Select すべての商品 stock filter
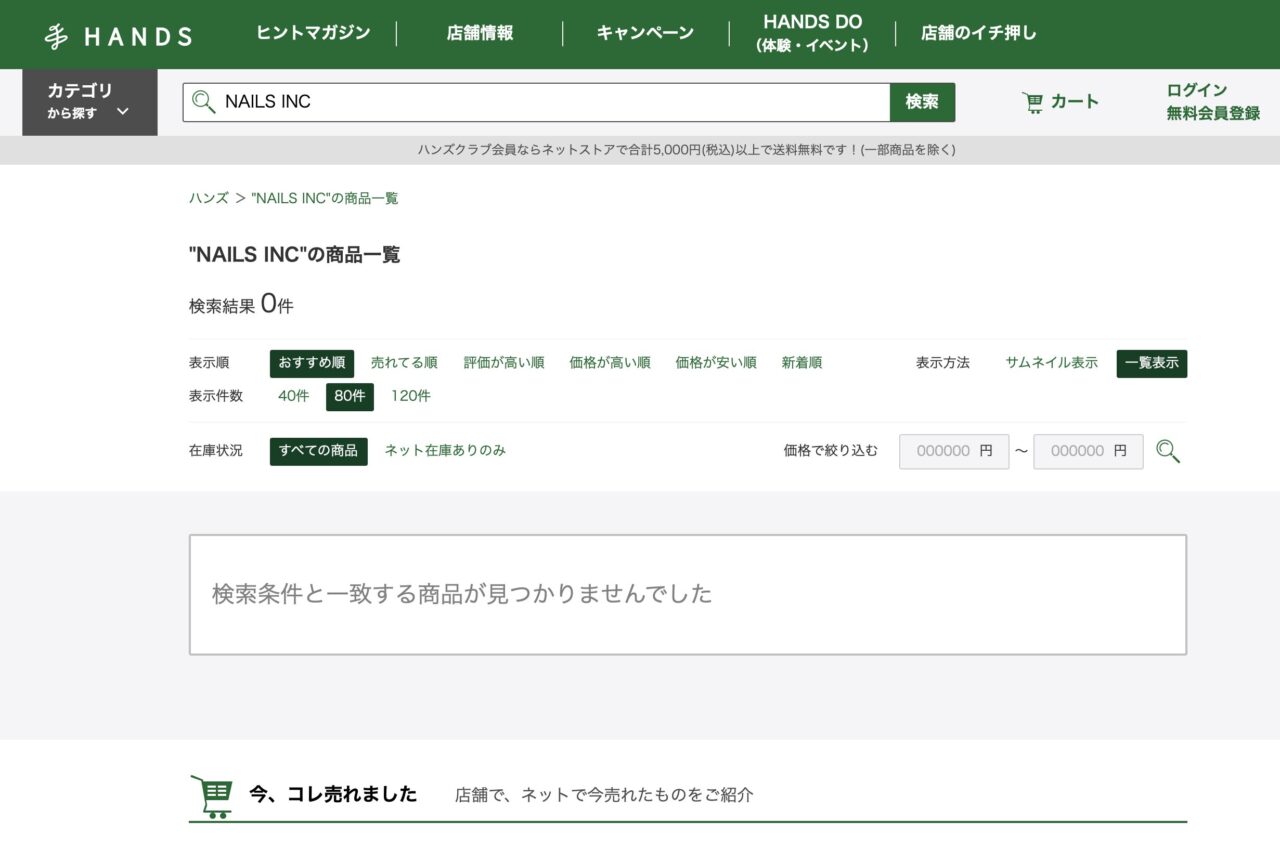The image size is (1280, 862). [x=319, y=451]
